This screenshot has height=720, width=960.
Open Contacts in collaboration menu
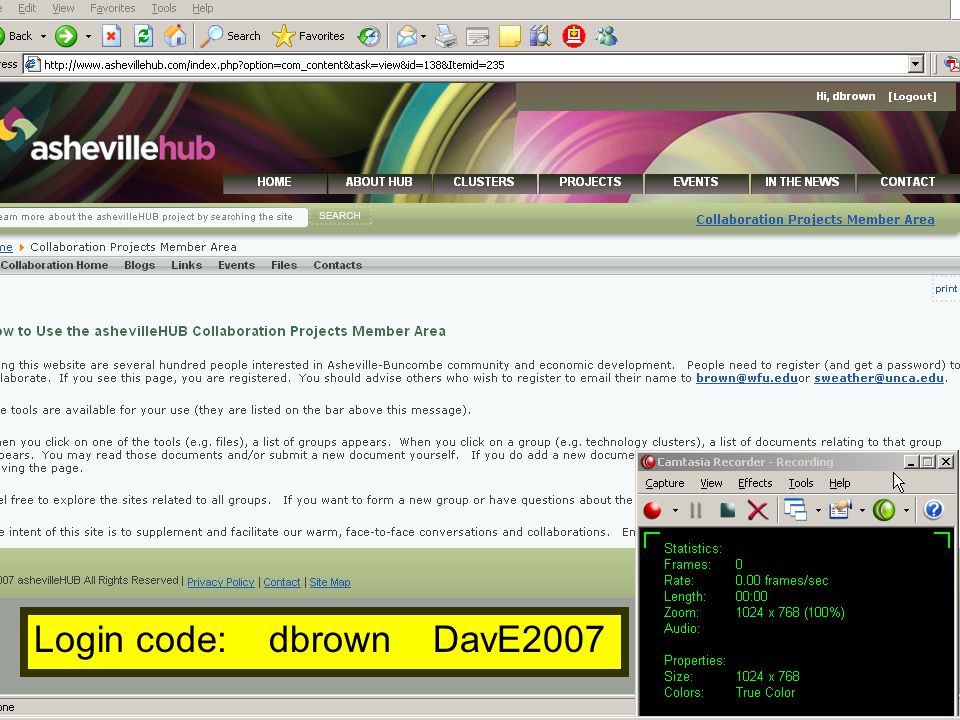pyautogui.click(x=337, y=265)
